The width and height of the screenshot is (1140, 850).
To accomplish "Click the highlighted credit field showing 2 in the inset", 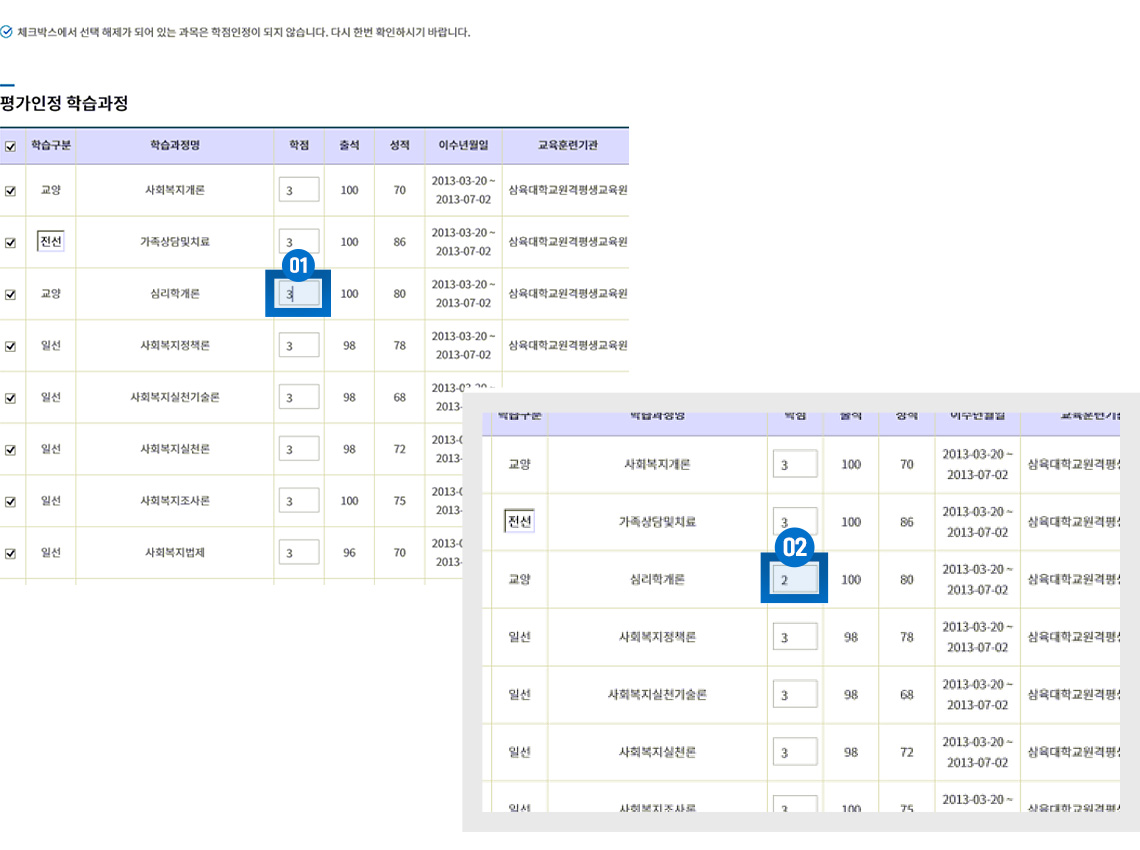I will click(795, 580).
